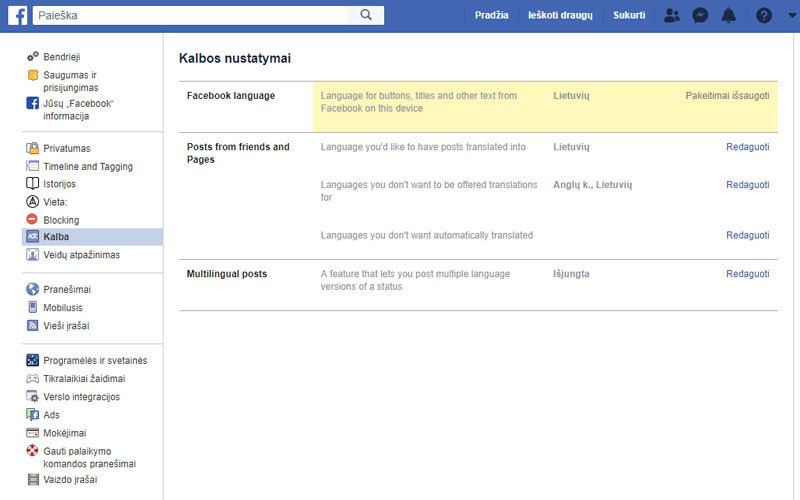
Task: Open Blocking settings section
Action: click(61, 220)
